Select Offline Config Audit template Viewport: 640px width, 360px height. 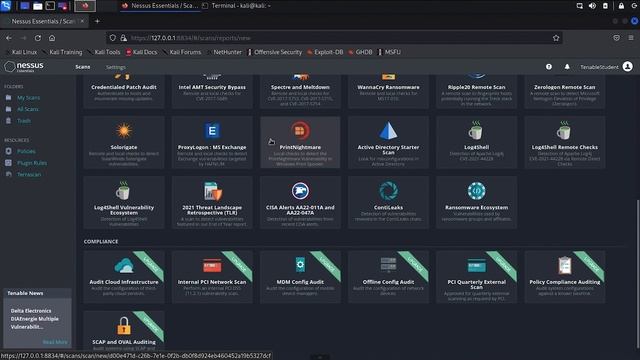pyautogui.click(x=388, y=277)
